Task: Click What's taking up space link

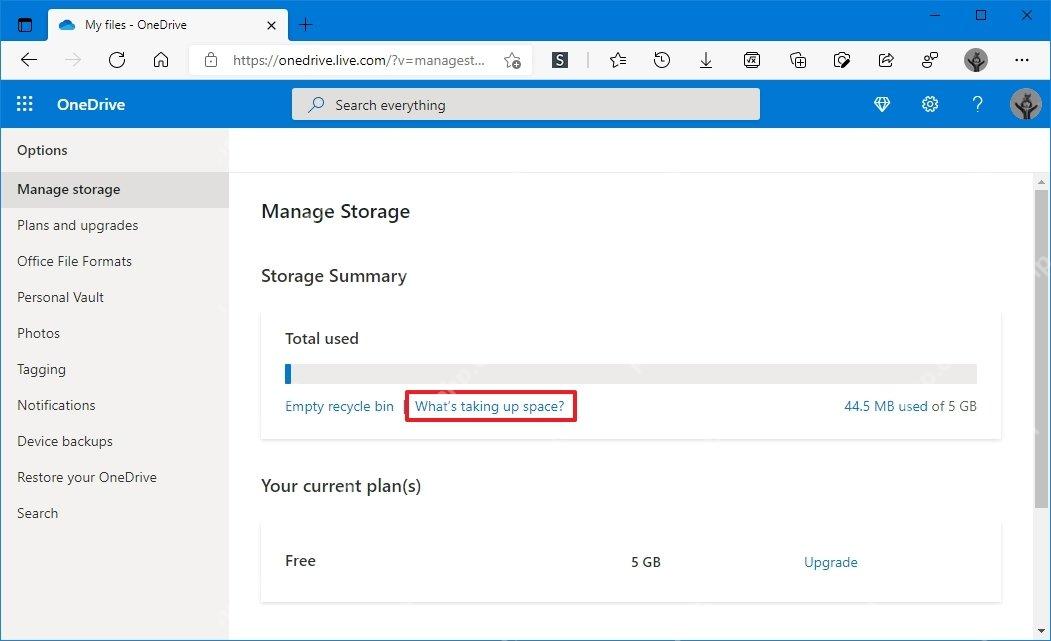Action: pos(490,406)
